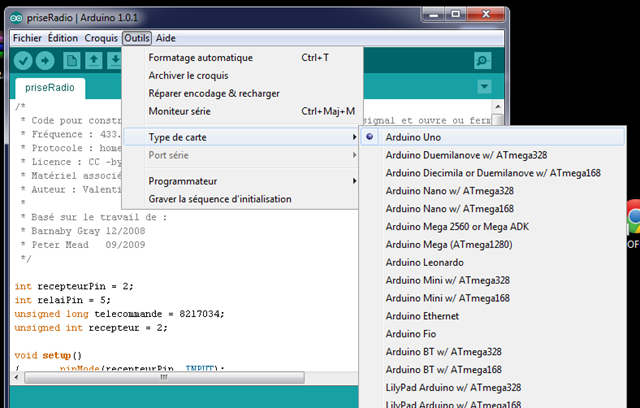Close the Outils menu from the menu bar
The height and width of the screenshot is (408, 640).
(137, 38)
